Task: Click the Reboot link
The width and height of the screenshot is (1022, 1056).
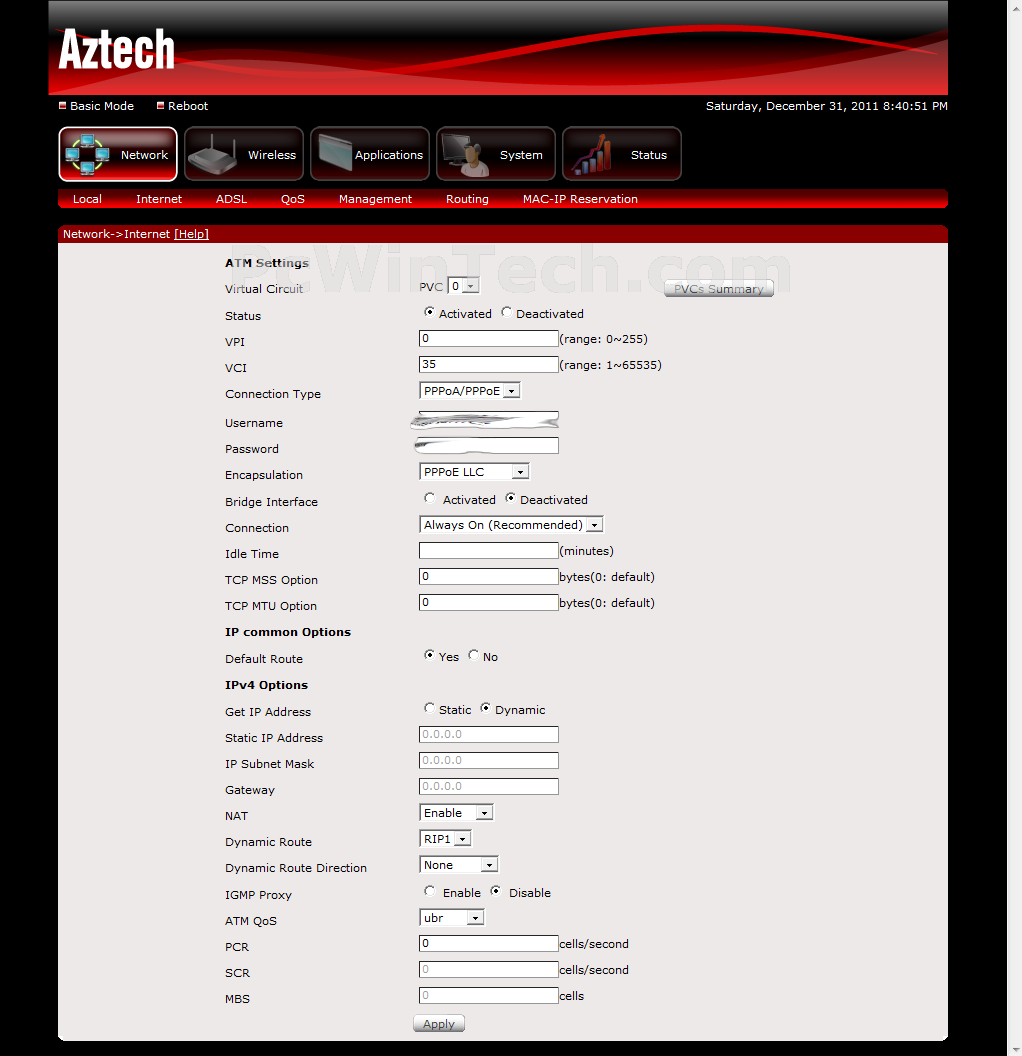Action: [x=188, y=106]
